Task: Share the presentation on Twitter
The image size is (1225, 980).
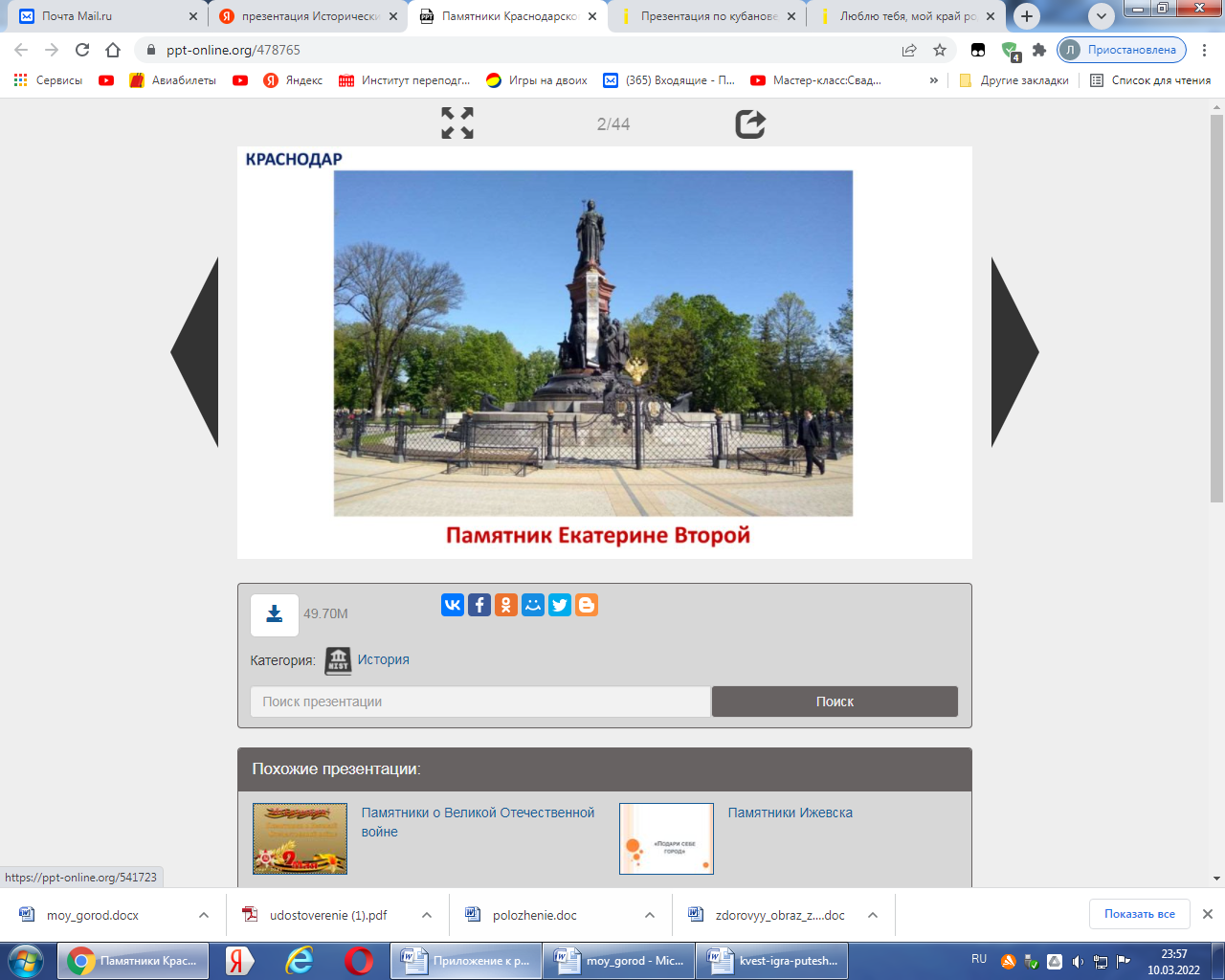Action: [x=560, y=605]
